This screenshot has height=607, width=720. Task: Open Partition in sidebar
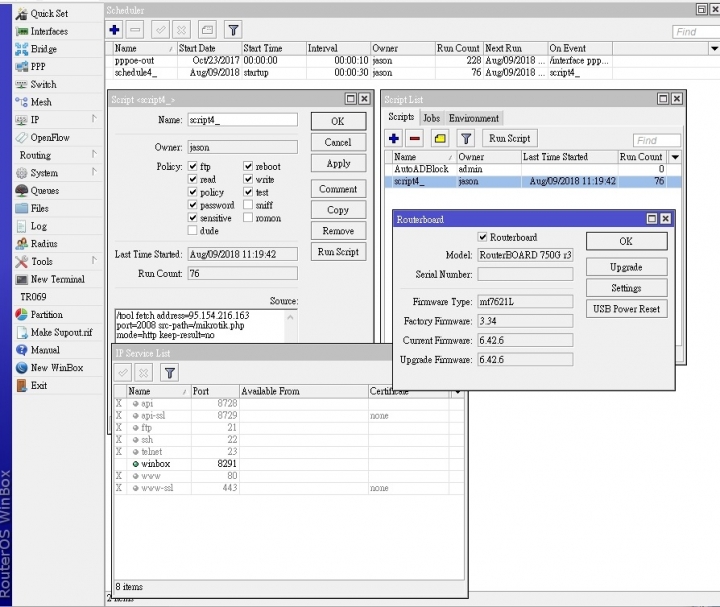point(46,315)
